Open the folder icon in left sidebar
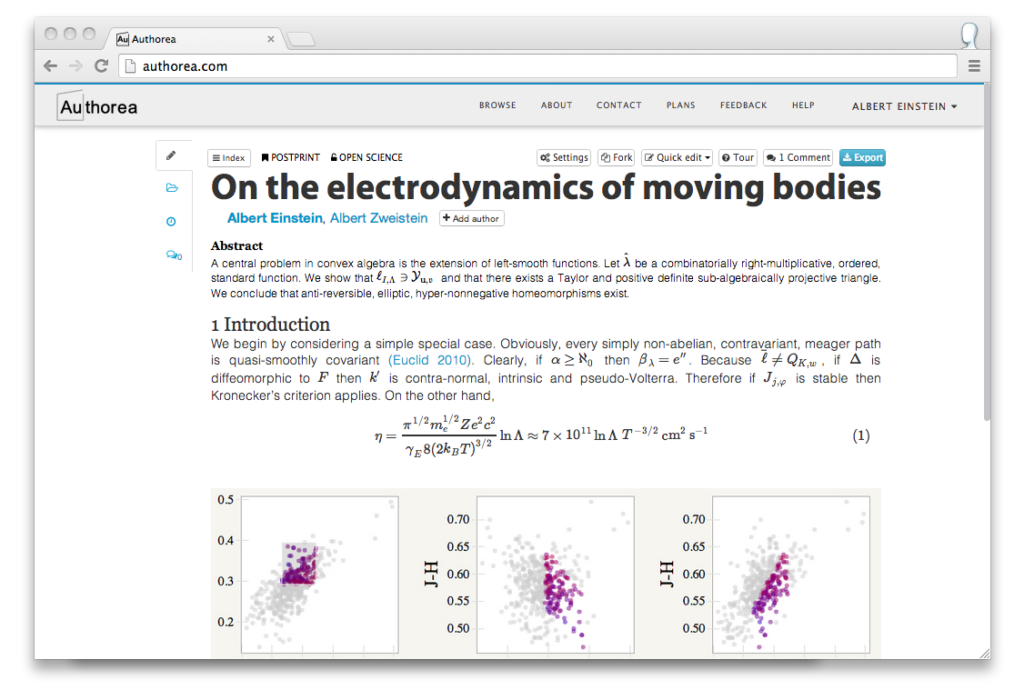1024x690 pixels. pos(171,188)
